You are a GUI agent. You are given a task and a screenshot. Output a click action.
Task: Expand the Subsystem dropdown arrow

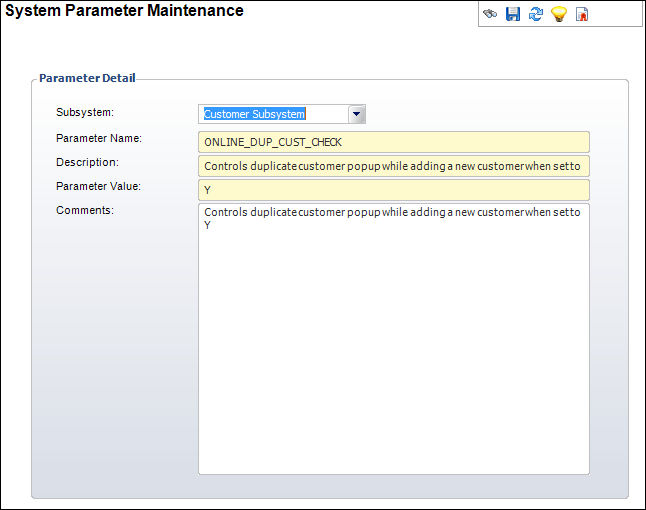pos(357,114)
